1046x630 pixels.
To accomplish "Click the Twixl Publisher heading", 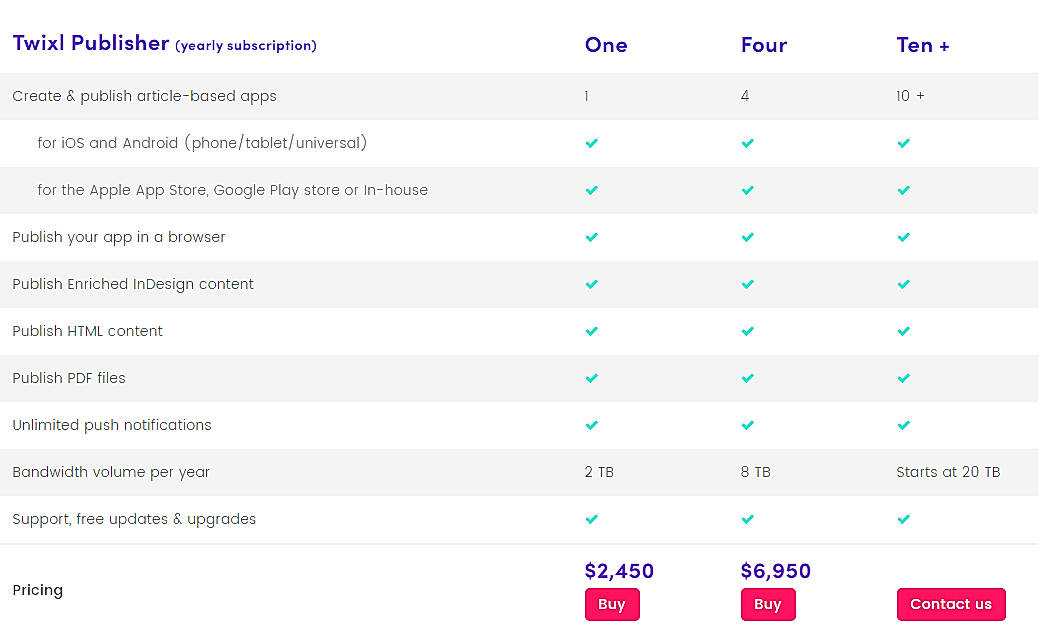I will coord(89,42).
